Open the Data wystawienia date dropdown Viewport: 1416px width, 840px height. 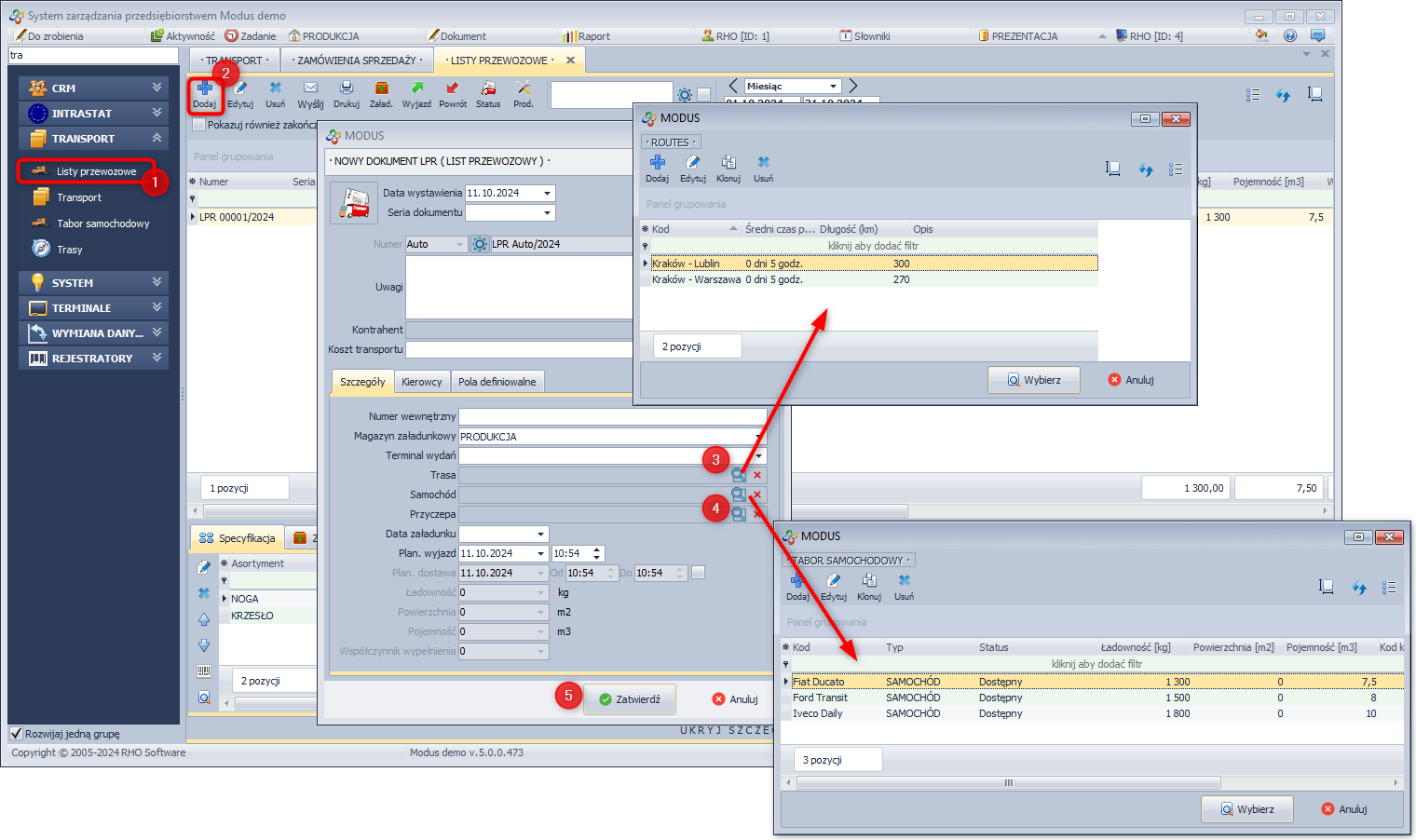click(548, 194)
